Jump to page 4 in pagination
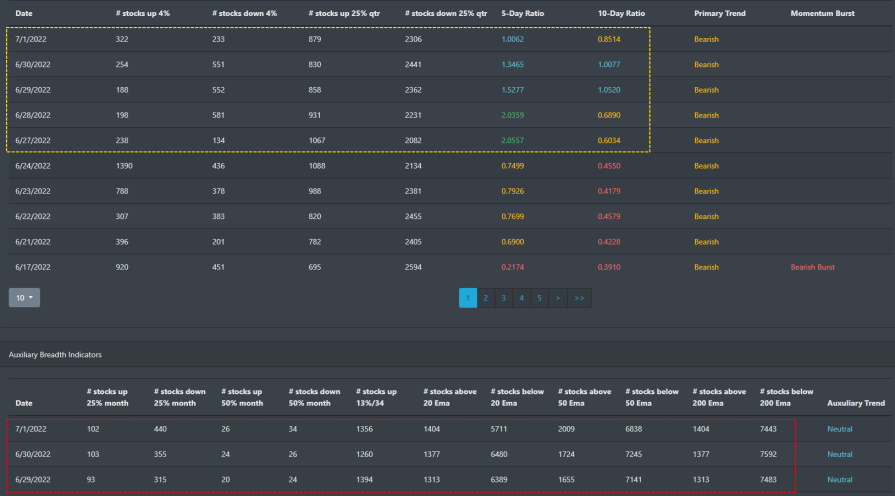Screen dimensions: 895x496 (x=521, y=298)
